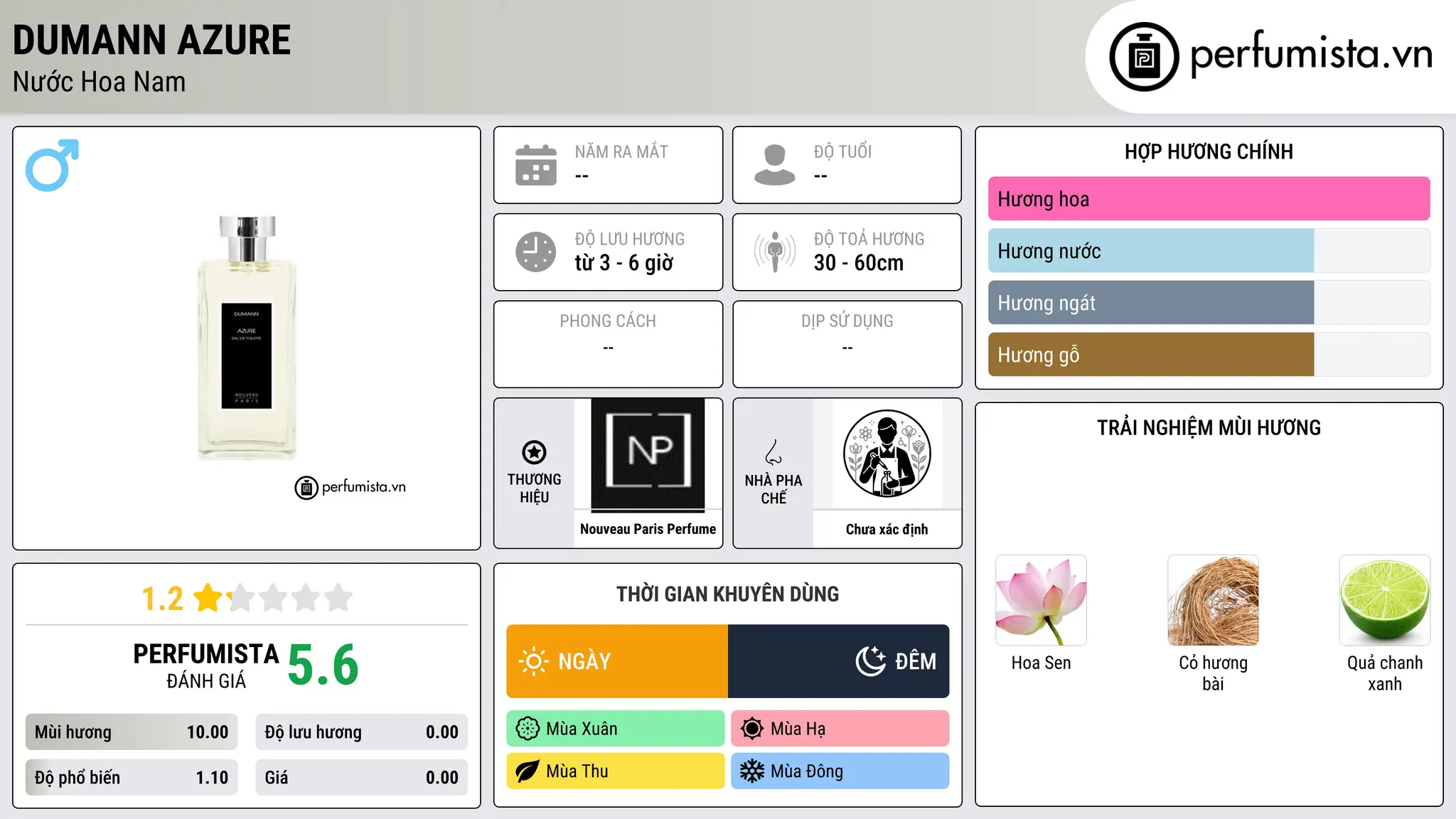The width and height of the screenshot is (1456, 819).
Task: Click the TRẢI NGHIỆM MÙI HƯƠNG heading
Action: click(x=1209, y=427)
